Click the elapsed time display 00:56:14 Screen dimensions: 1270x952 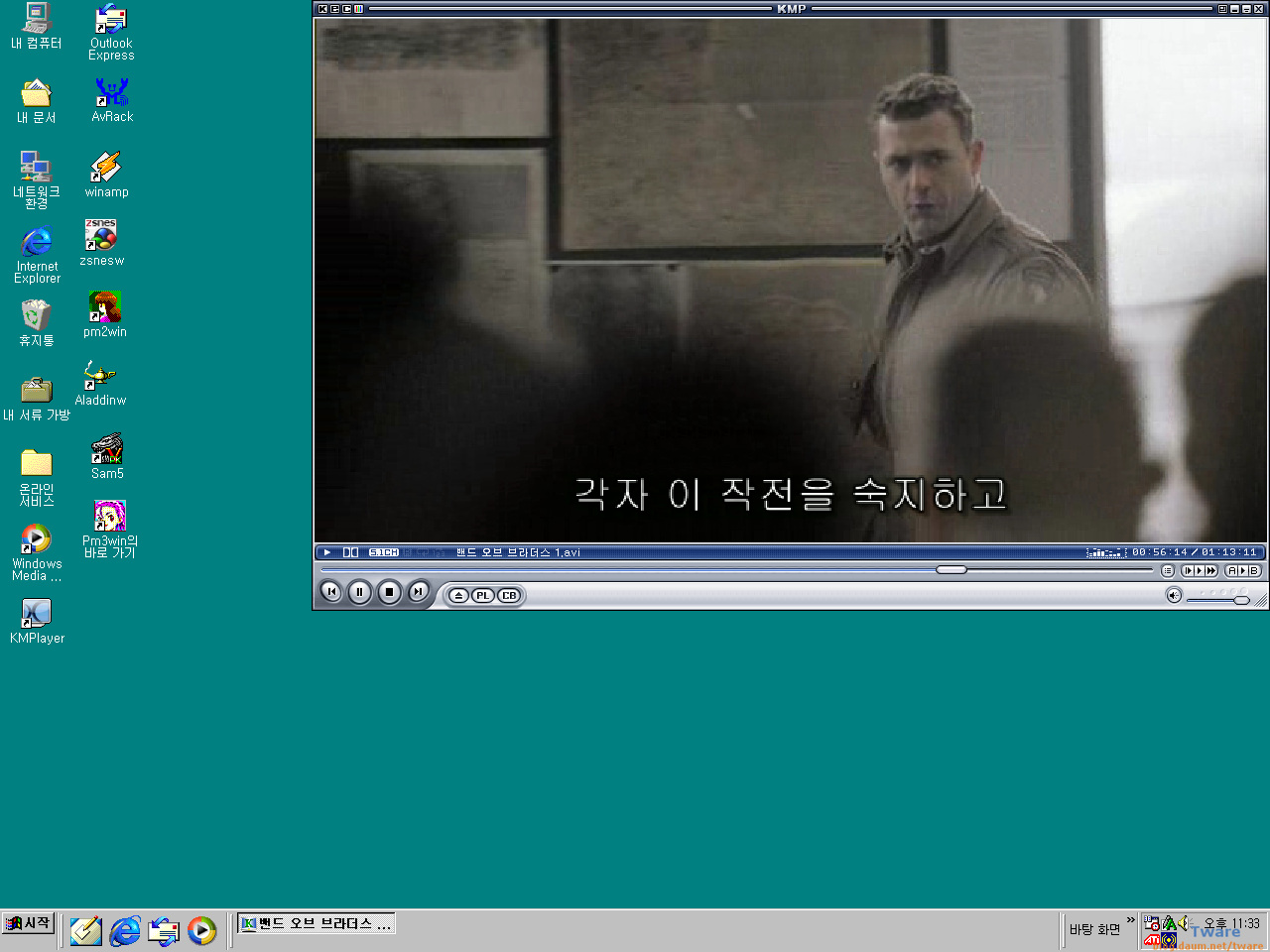(1159, 552)
